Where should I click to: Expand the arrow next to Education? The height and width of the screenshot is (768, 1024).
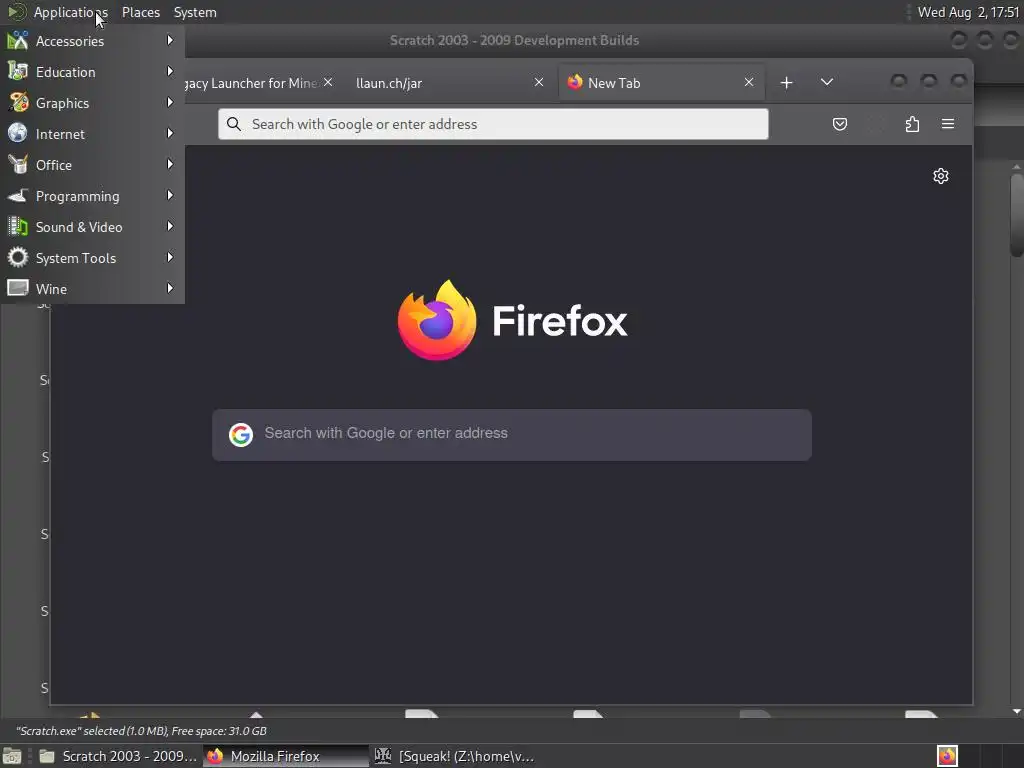[170, 71]
